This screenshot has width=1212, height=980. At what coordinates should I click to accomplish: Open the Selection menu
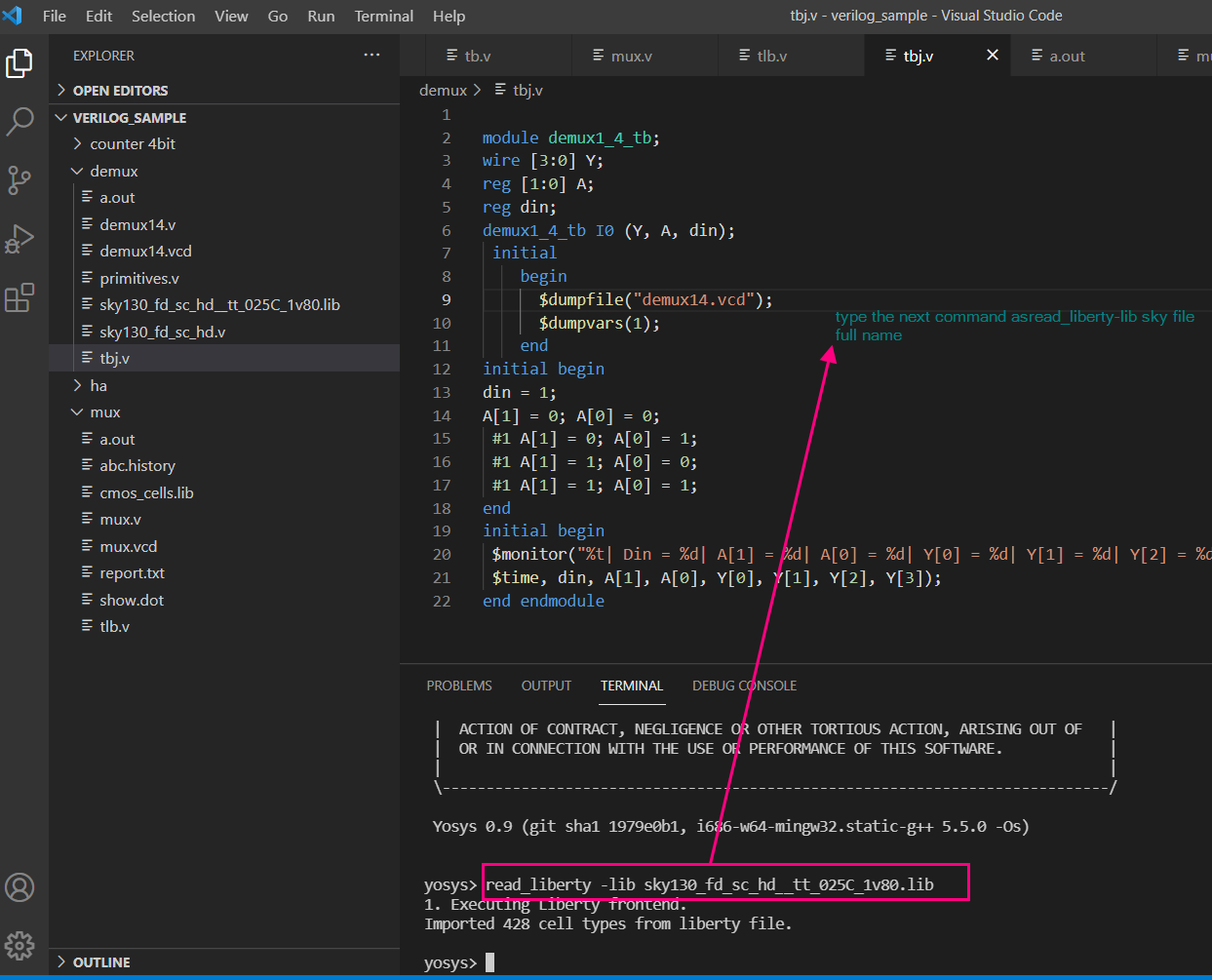[x=163, y=16]
